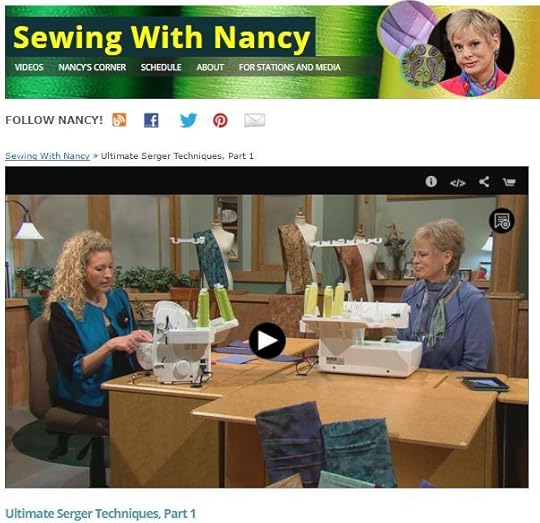Click the Sewing With Nancy banner title

click(x=162, y=37)
